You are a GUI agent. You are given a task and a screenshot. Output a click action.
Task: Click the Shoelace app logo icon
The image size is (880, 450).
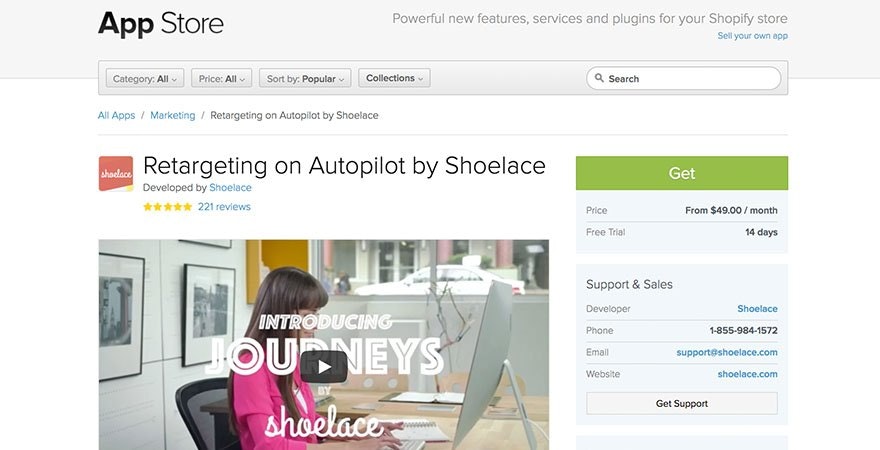[x=116, y=174]
